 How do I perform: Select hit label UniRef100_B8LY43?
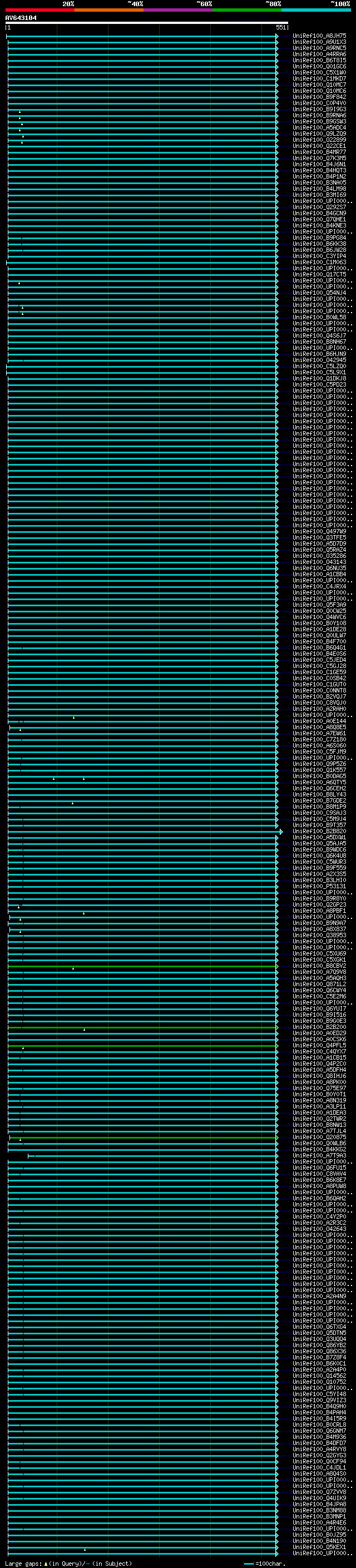319,795
